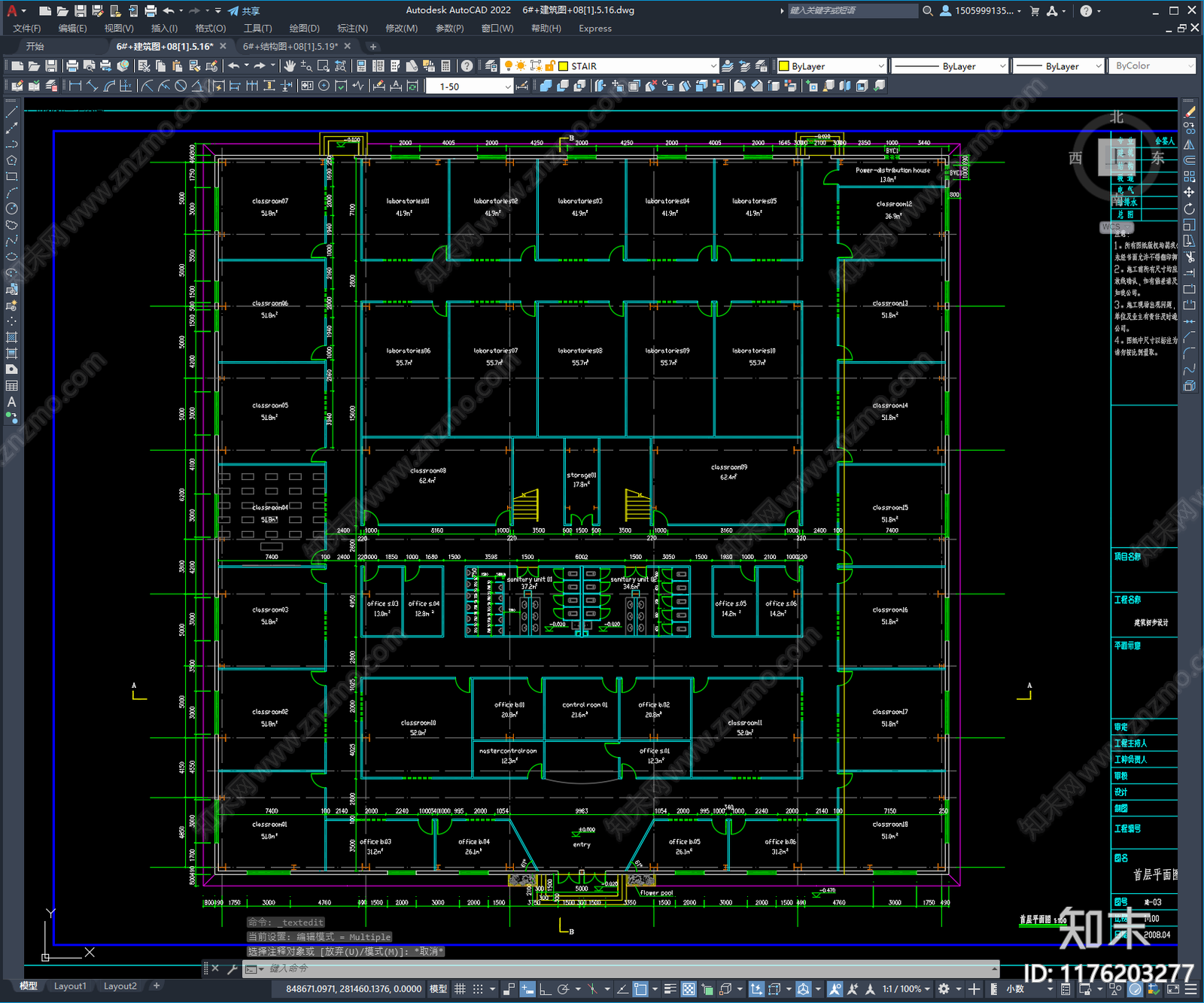Open the Layer Properties manager icon

pyautogui.click(x=491, y=66)
